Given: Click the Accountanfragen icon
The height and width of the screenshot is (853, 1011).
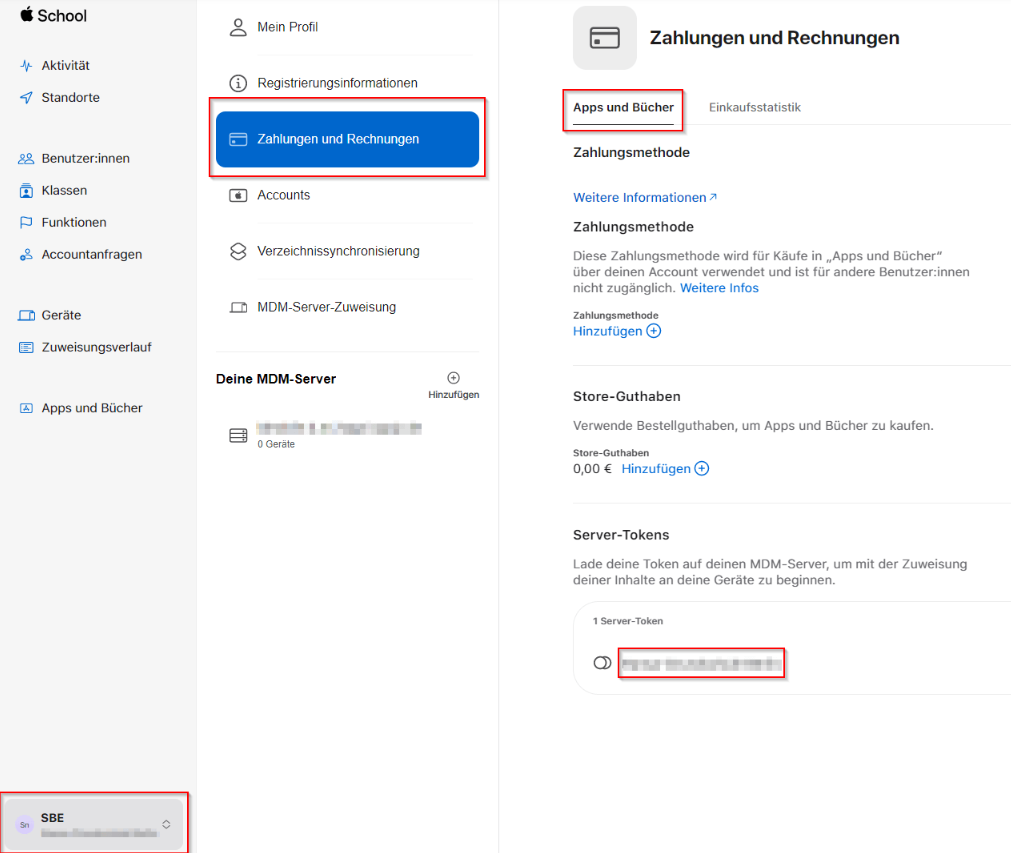Looking at the screenshot, I should click(26, 254).
